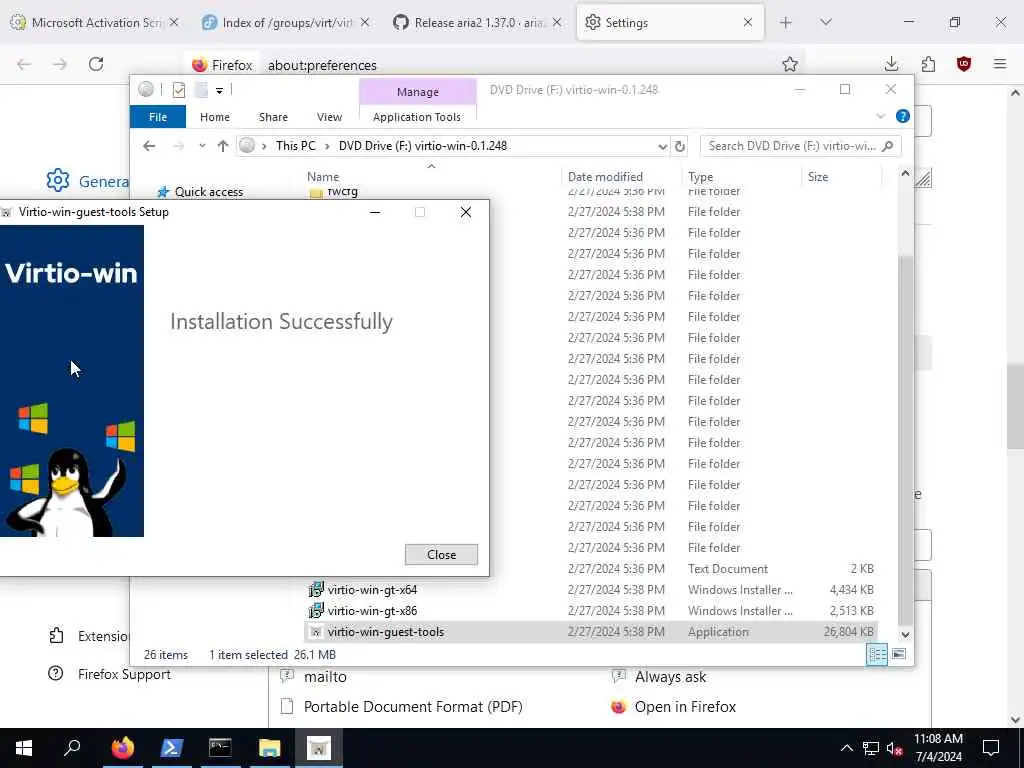Open PowerShell from the taskbar
The image size is (1024, 768).
point(171,748)
